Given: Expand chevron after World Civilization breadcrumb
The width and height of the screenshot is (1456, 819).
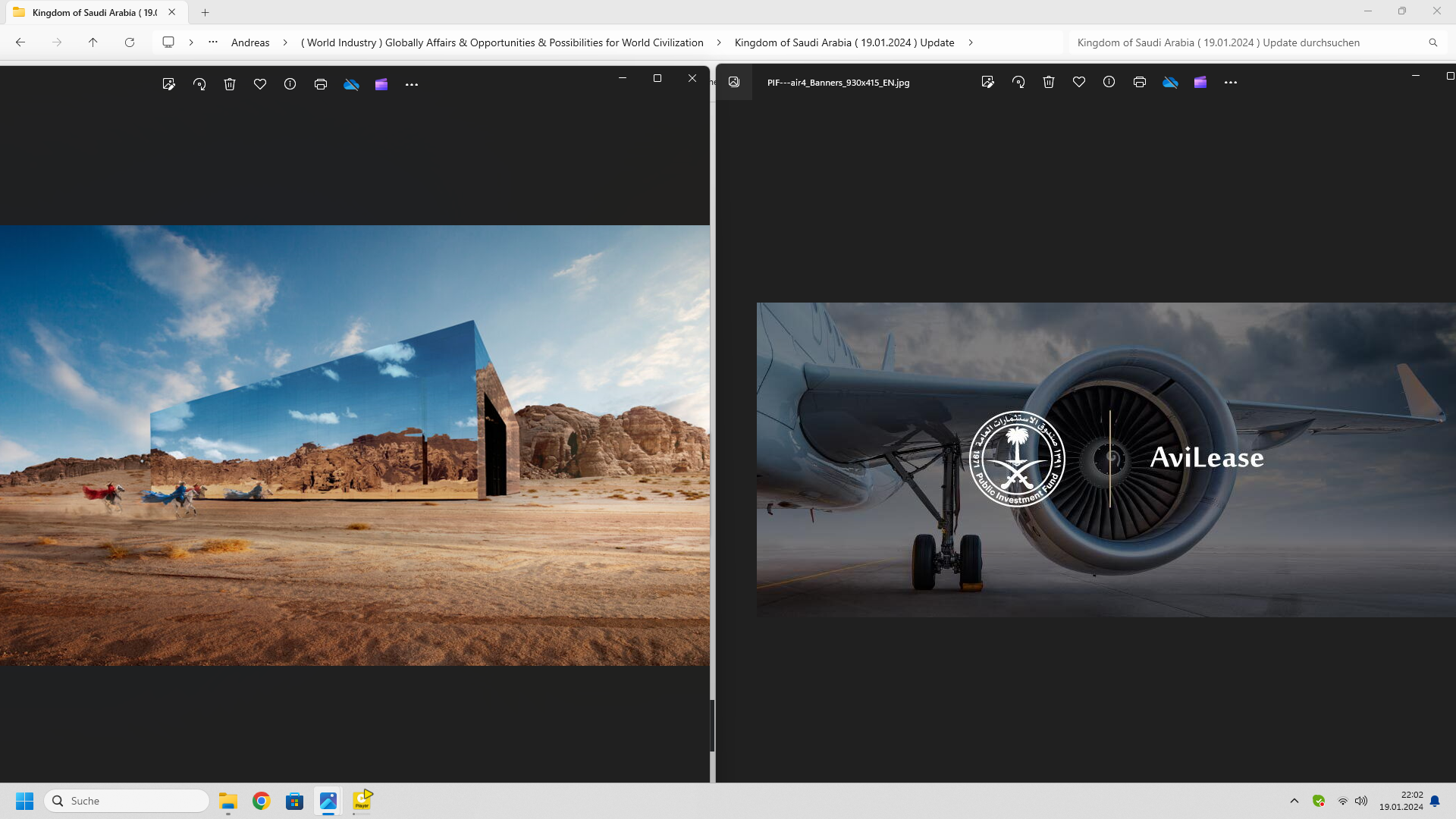Looking at the screenshot, I should point(719,42).
